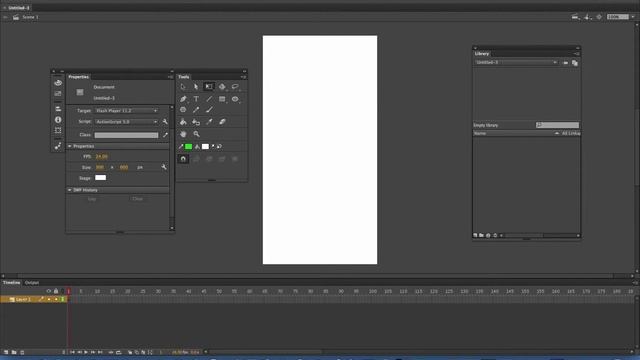Click the white fill color swatch
The width and height of the screenshot is (640, 360).
coord(205,146)
